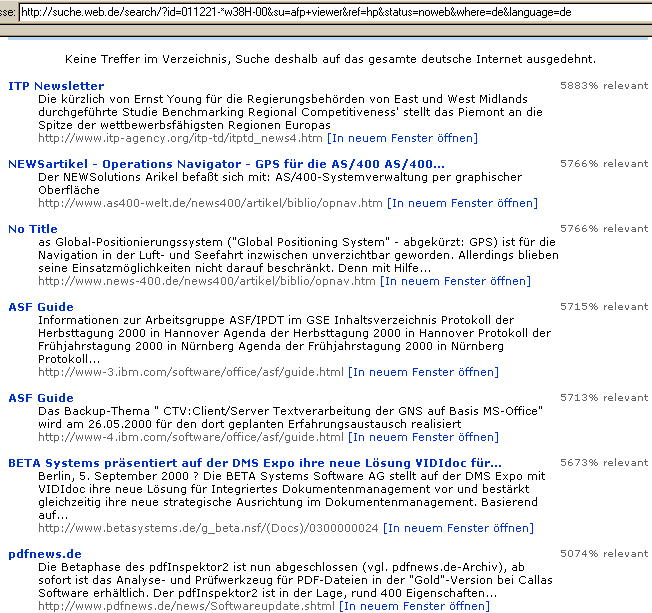Click the Herbsttagung 2000 Hannover description
Viewport: 652px width, 613px height.
(x=294, y=339)
